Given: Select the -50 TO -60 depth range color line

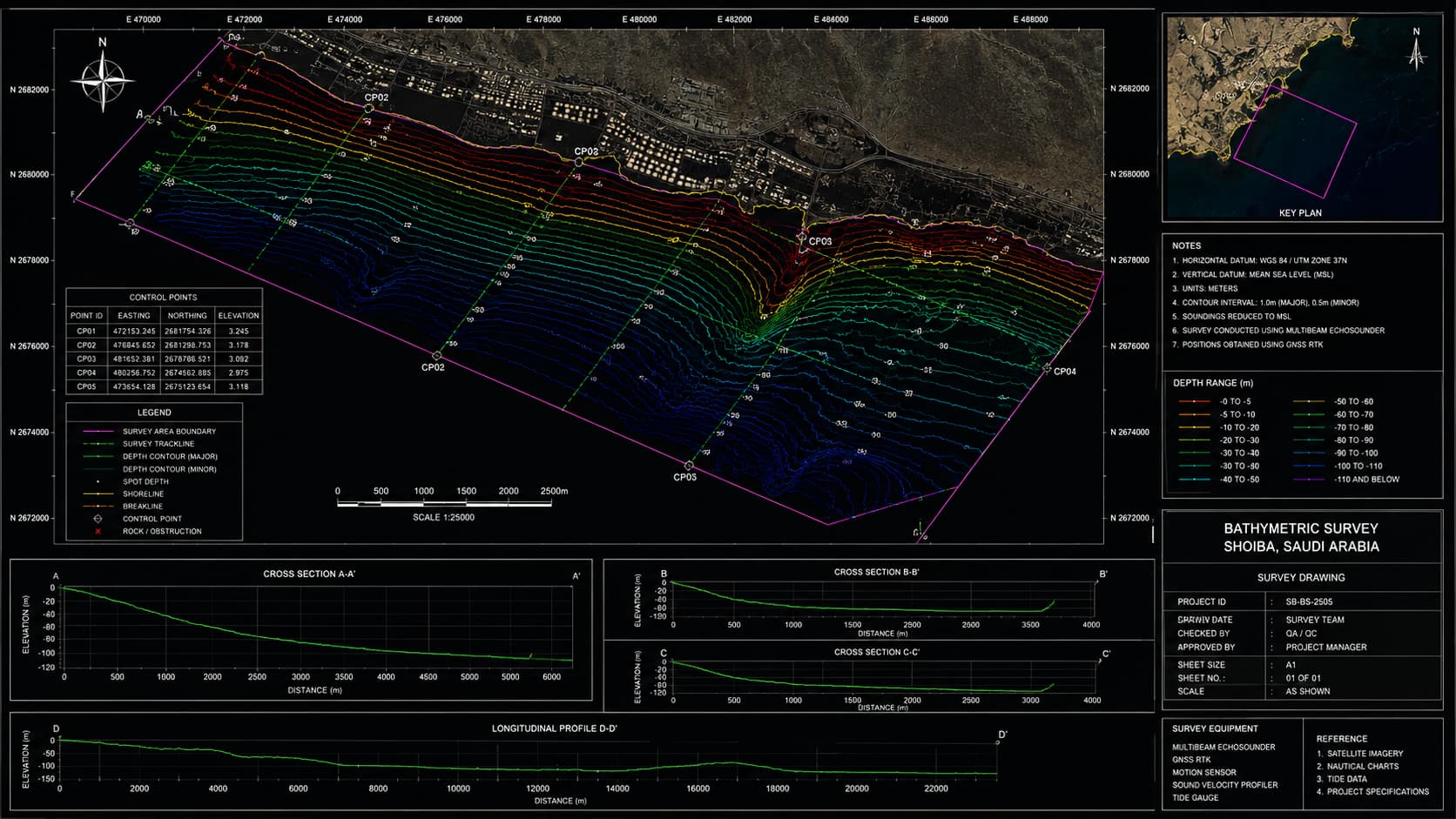Looking at the screenshot, I should click(x=1309, y=402).
